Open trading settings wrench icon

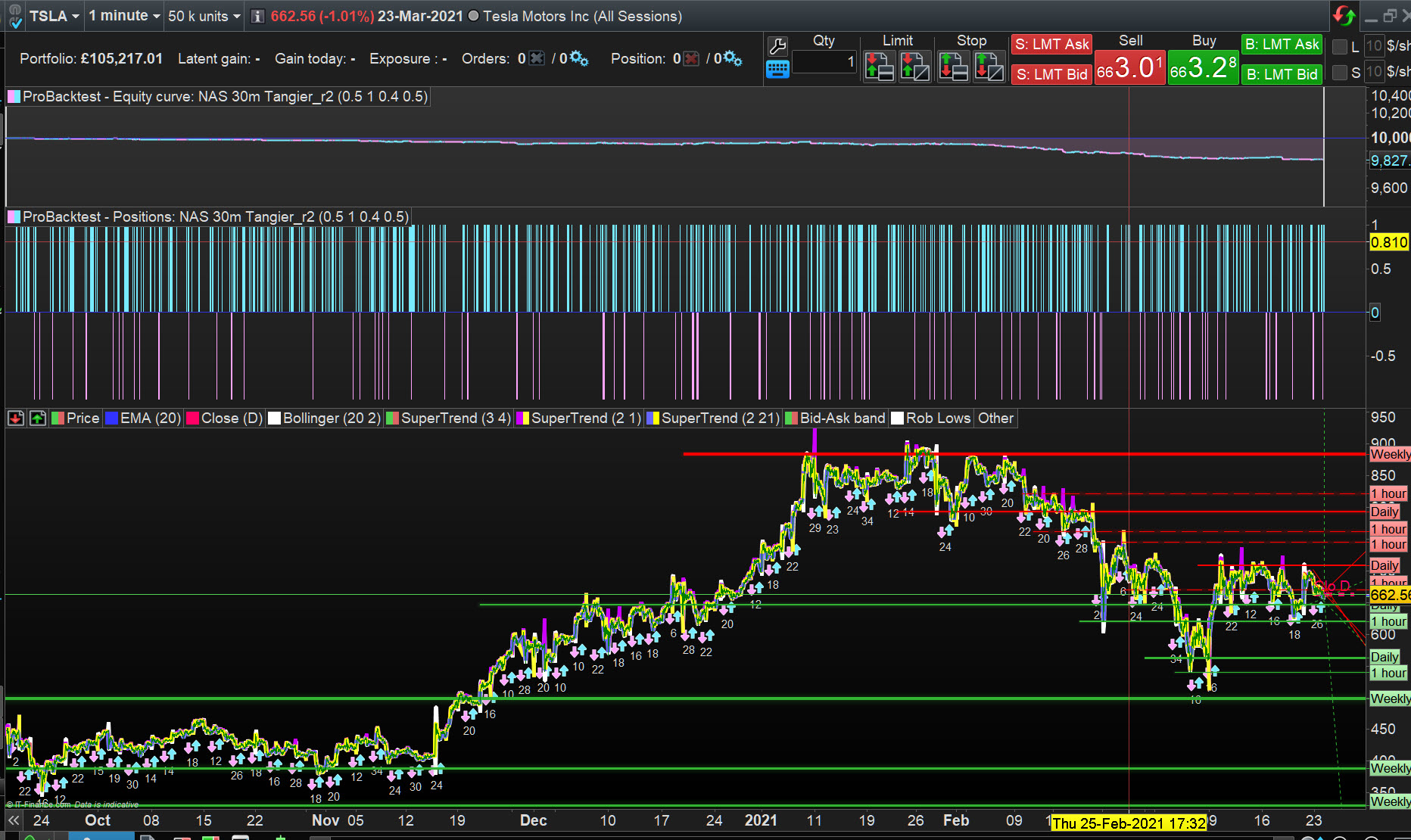pyautogui.click(x=777, y=46)
